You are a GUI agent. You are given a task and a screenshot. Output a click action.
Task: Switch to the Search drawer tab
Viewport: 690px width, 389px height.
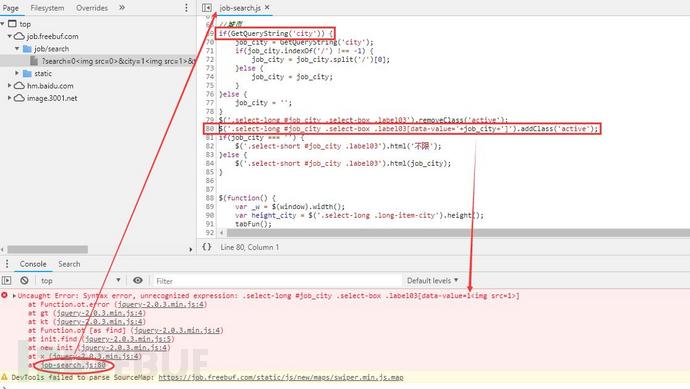click(69, 264)
